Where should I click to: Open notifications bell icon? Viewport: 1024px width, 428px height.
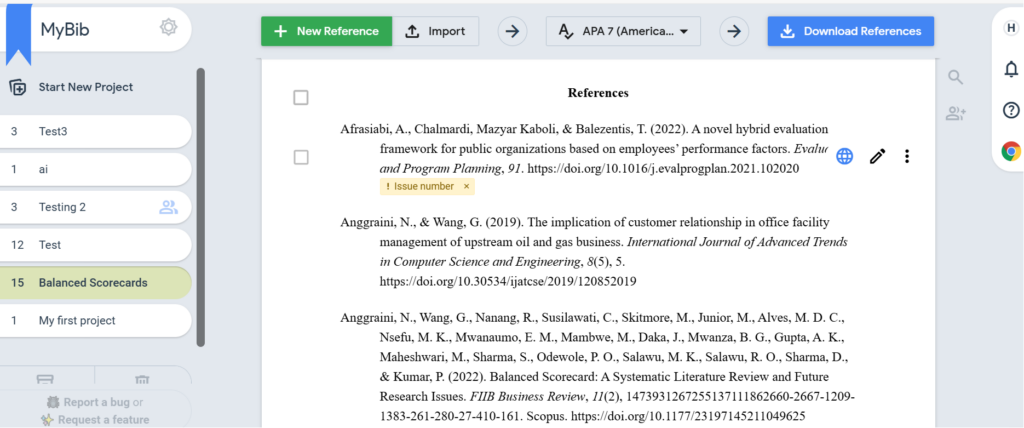[1011, 69]
